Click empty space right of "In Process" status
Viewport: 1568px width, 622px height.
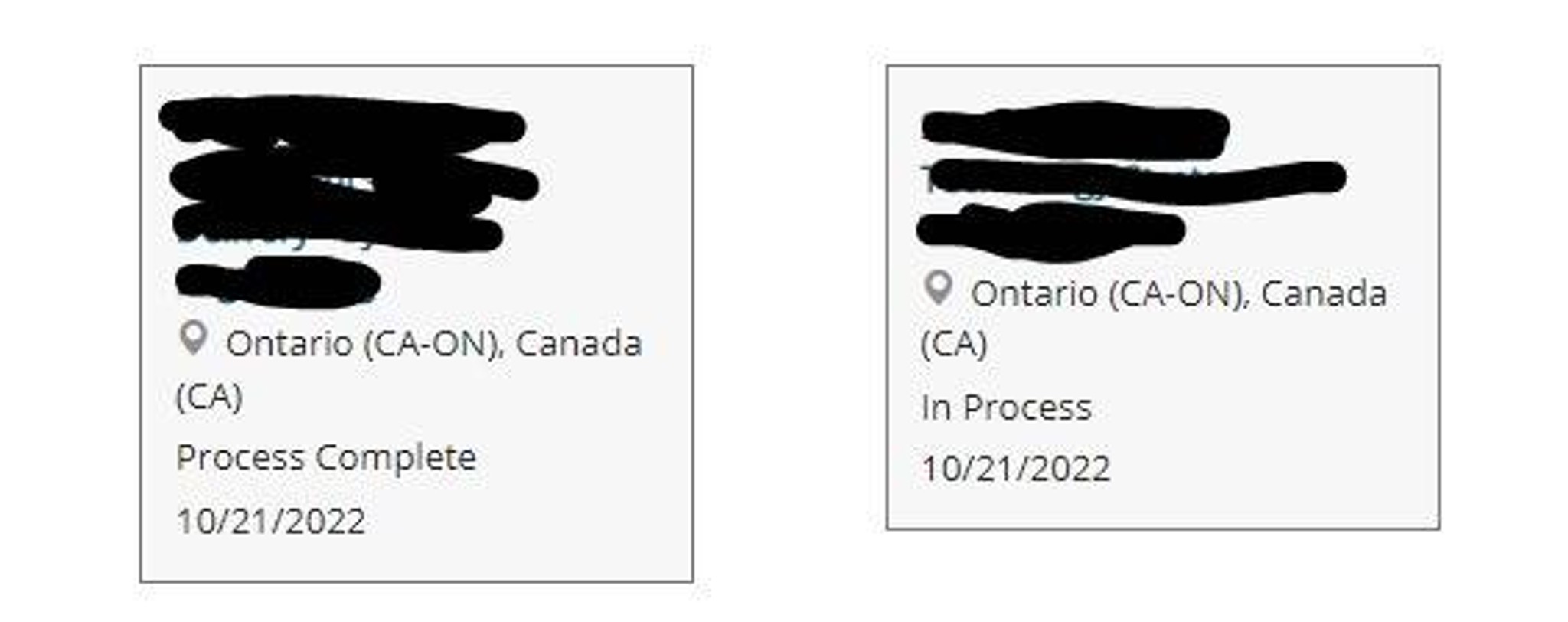click(1263, 408)
